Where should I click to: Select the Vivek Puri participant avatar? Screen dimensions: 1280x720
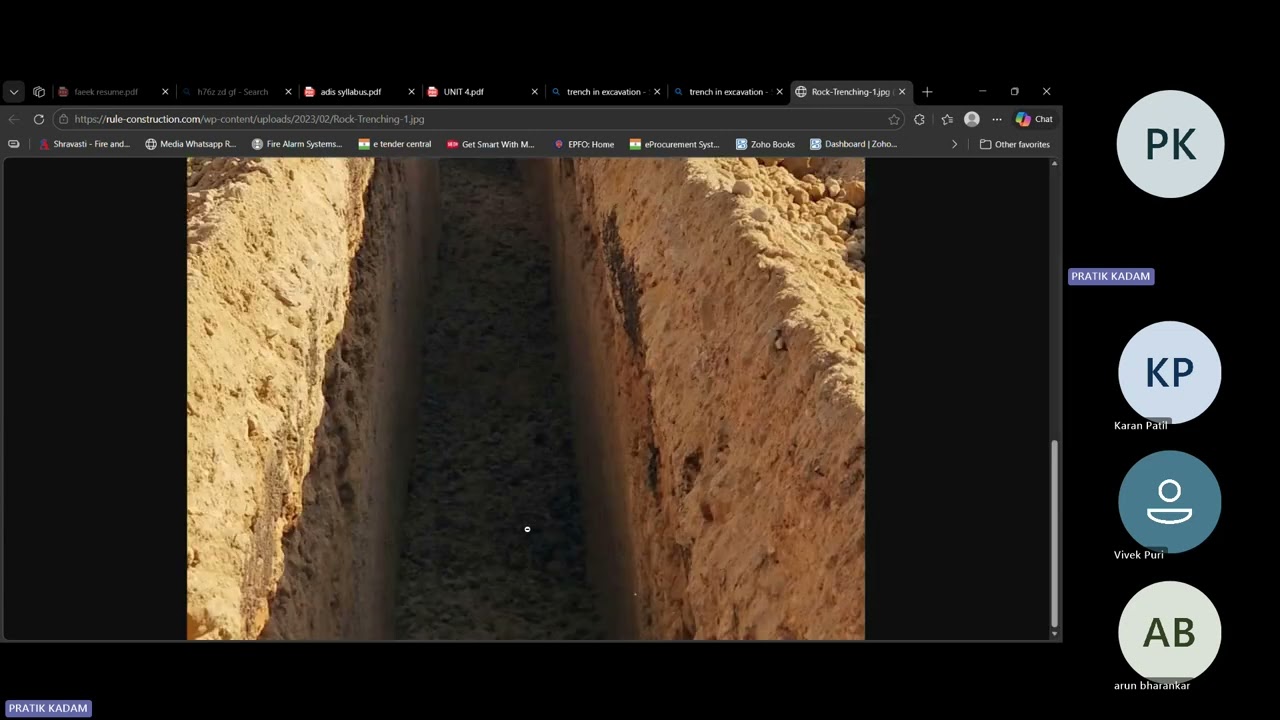[1170, 502]
